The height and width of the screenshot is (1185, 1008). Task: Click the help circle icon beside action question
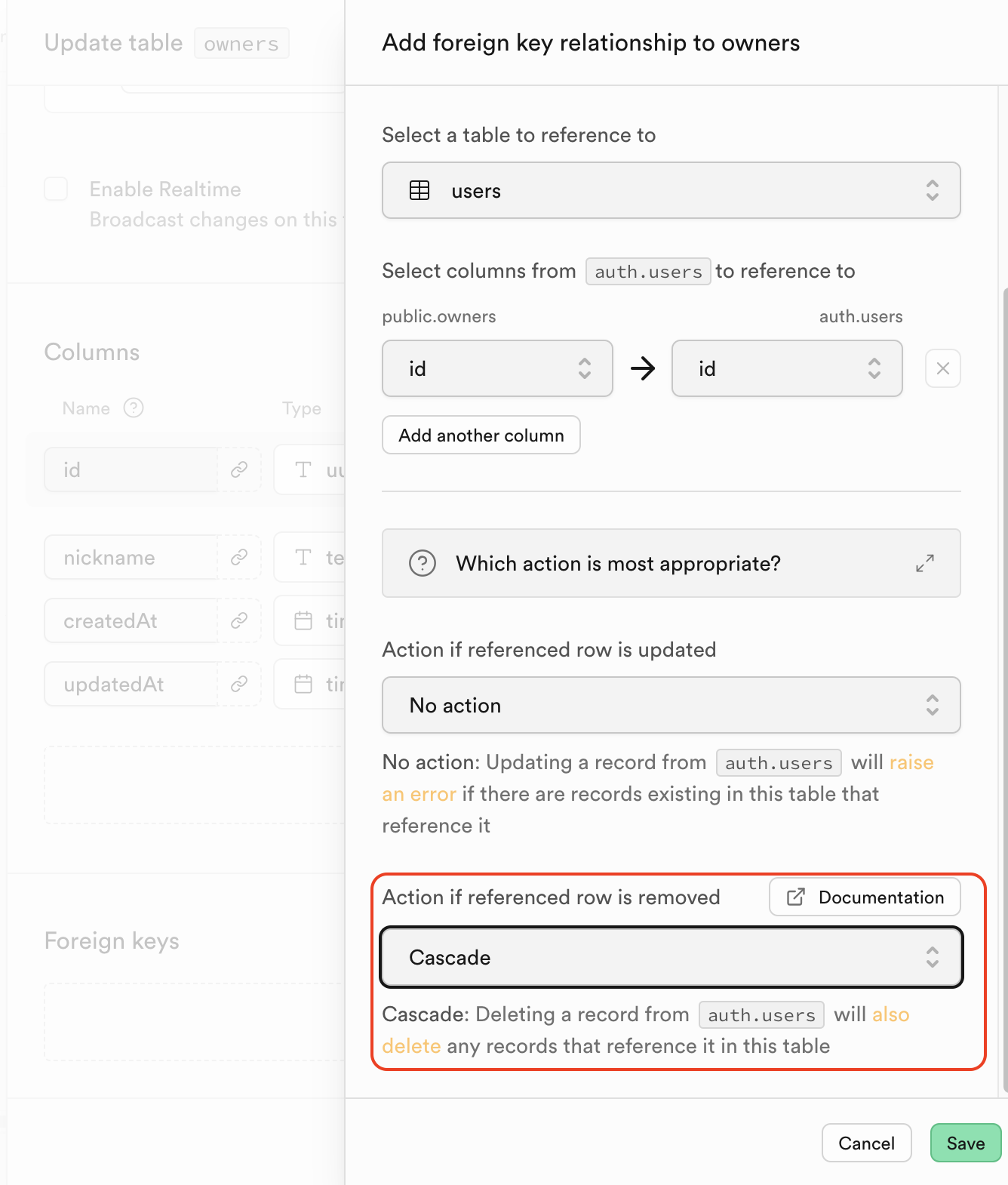coord(423,563)
